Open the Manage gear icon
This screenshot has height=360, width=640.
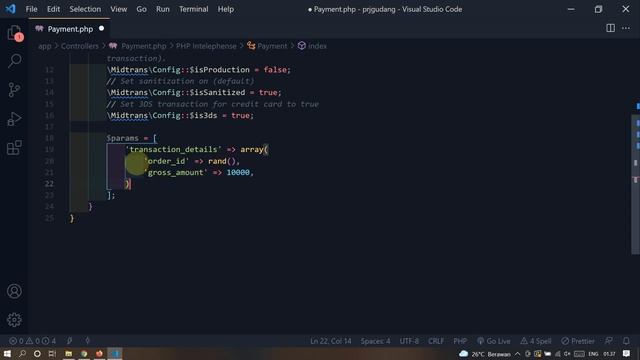click(14, 320)
